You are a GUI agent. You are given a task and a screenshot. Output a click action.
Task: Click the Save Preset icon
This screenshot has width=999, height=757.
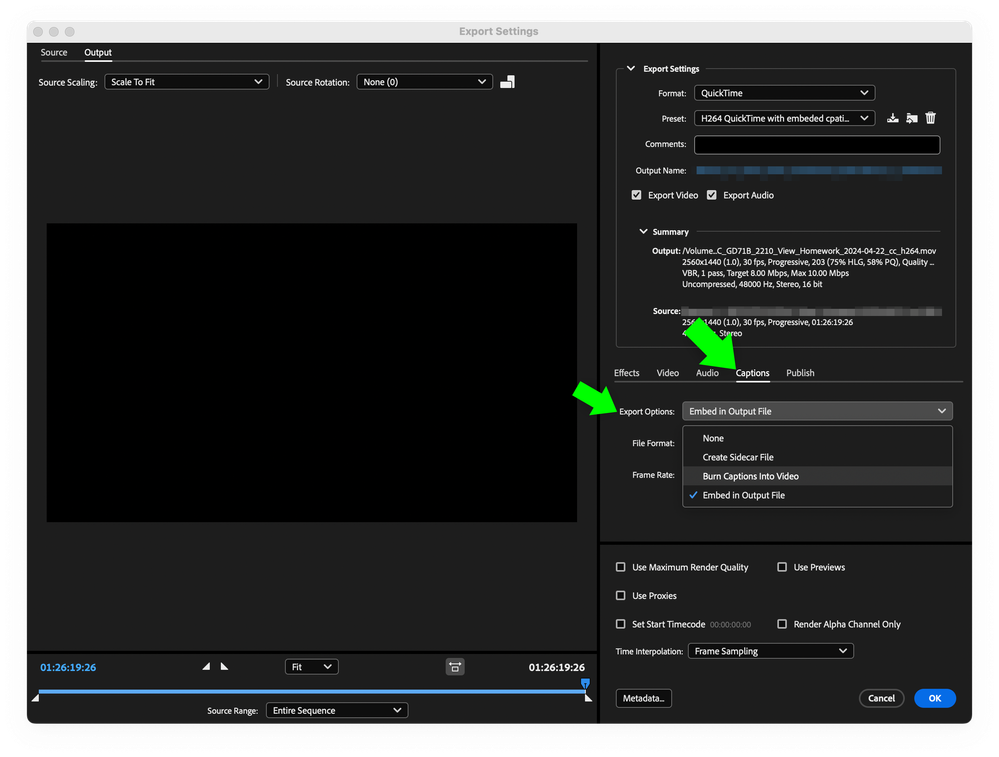point(892,117)
